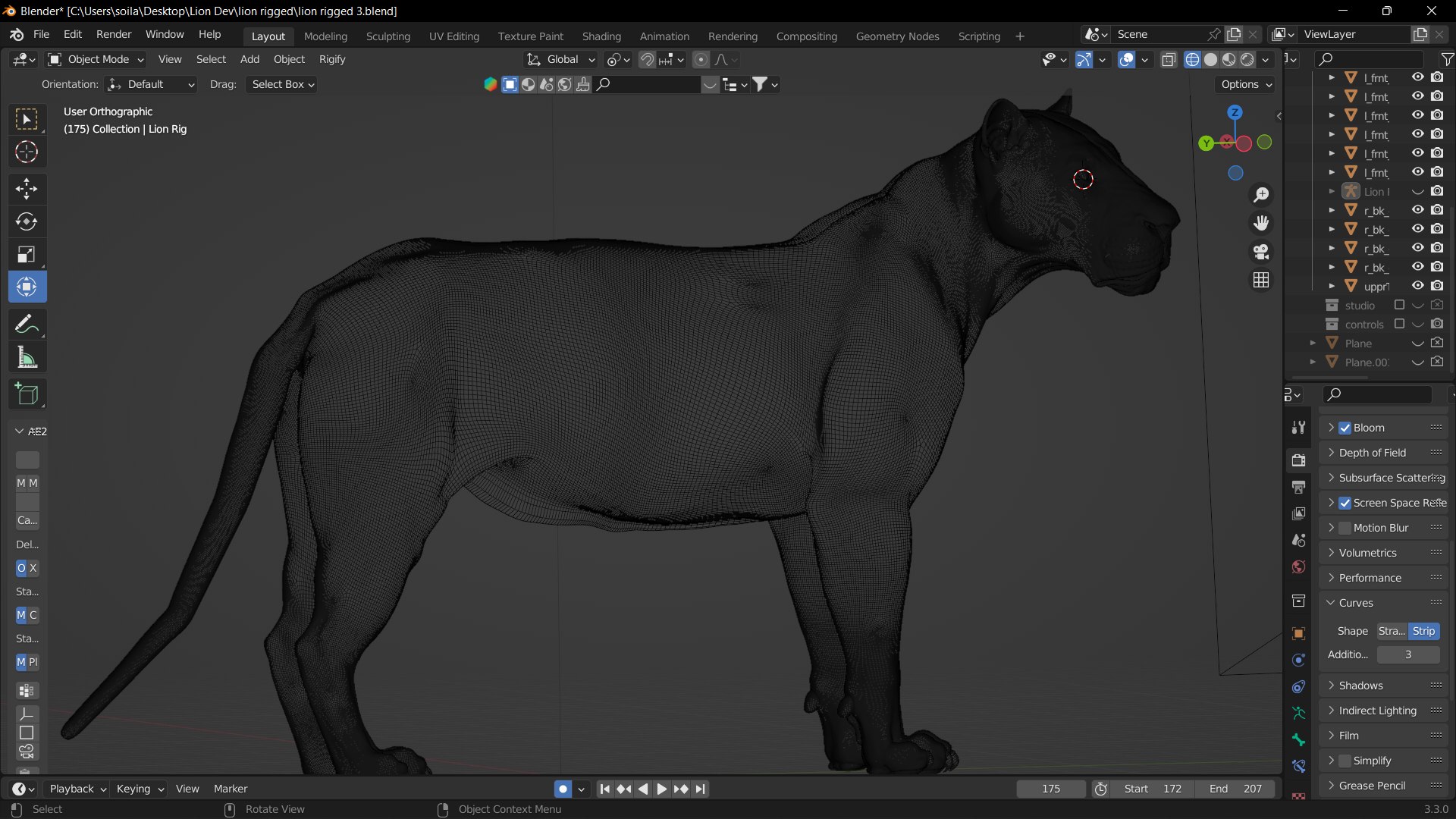1456x819 pixels.
Task: Enable the studio collection checkbox
Action: click(x=1399, y=305)
